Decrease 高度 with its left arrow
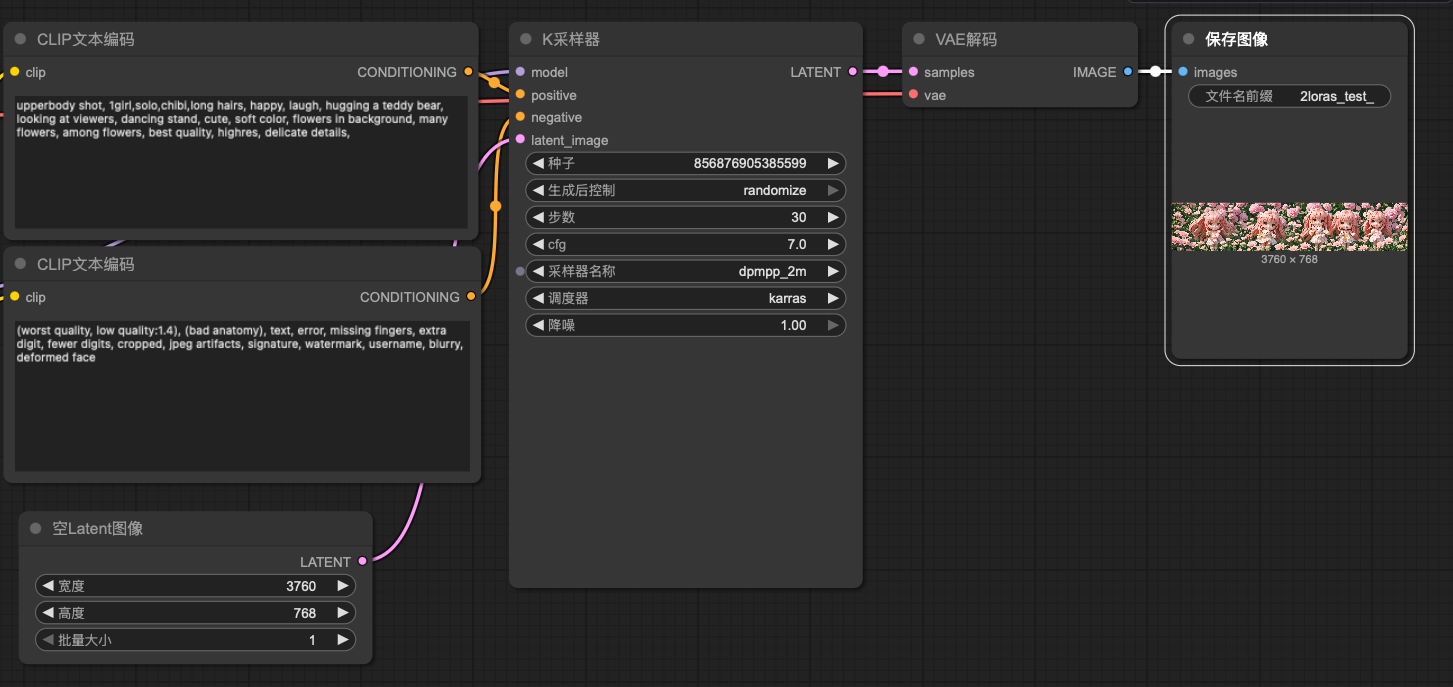The width and height of the screenshot is (1453, 687). click(47, 613)
